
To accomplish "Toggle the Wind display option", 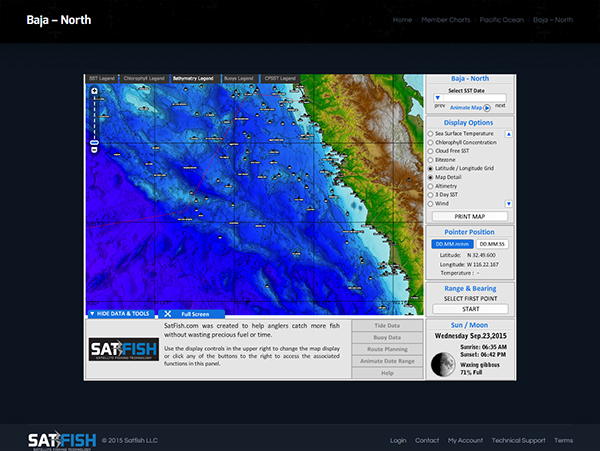I will click(x=430, y=204).
